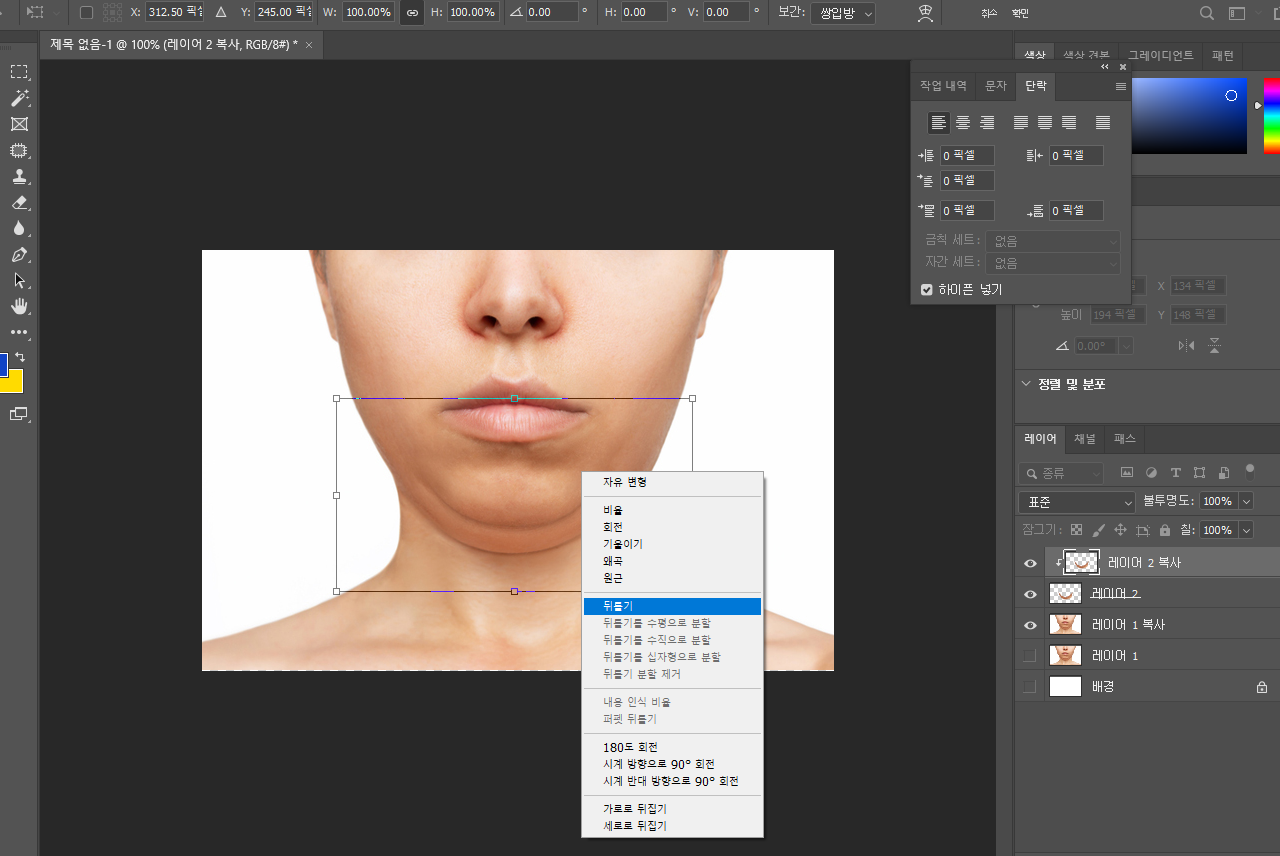Select the Path Selection arrow tool
This screenshot has width=1280, height=856.
pyautogui.click(x=19, y=280)
